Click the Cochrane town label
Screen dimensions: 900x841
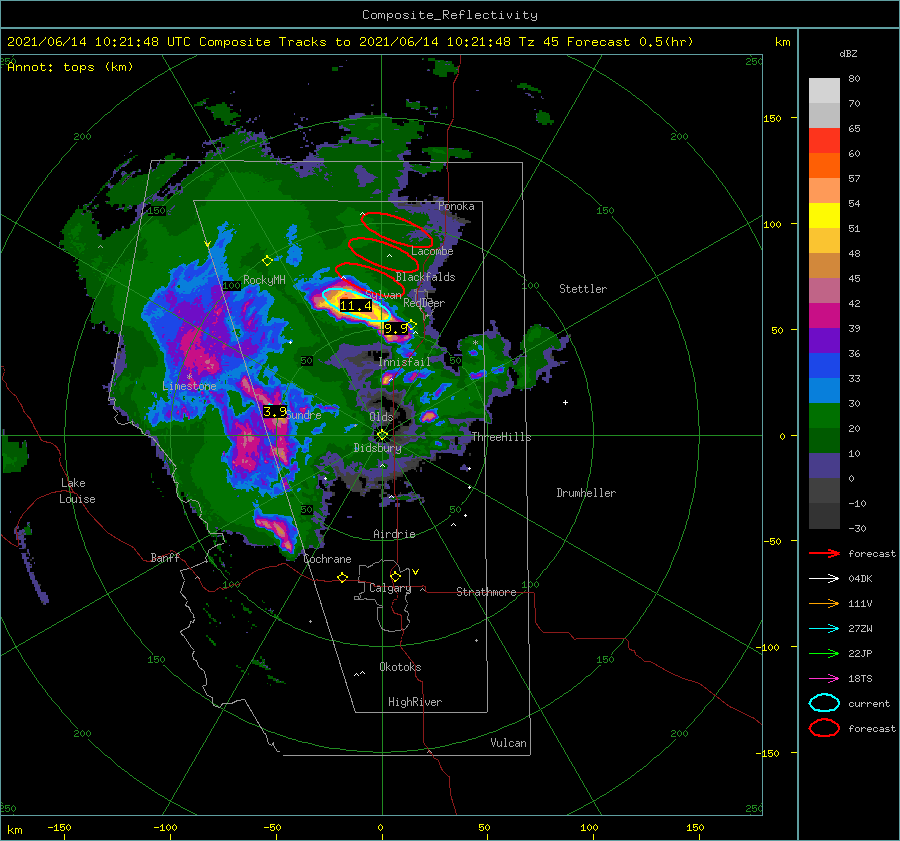pyautogui.click(x=327, y=559)
